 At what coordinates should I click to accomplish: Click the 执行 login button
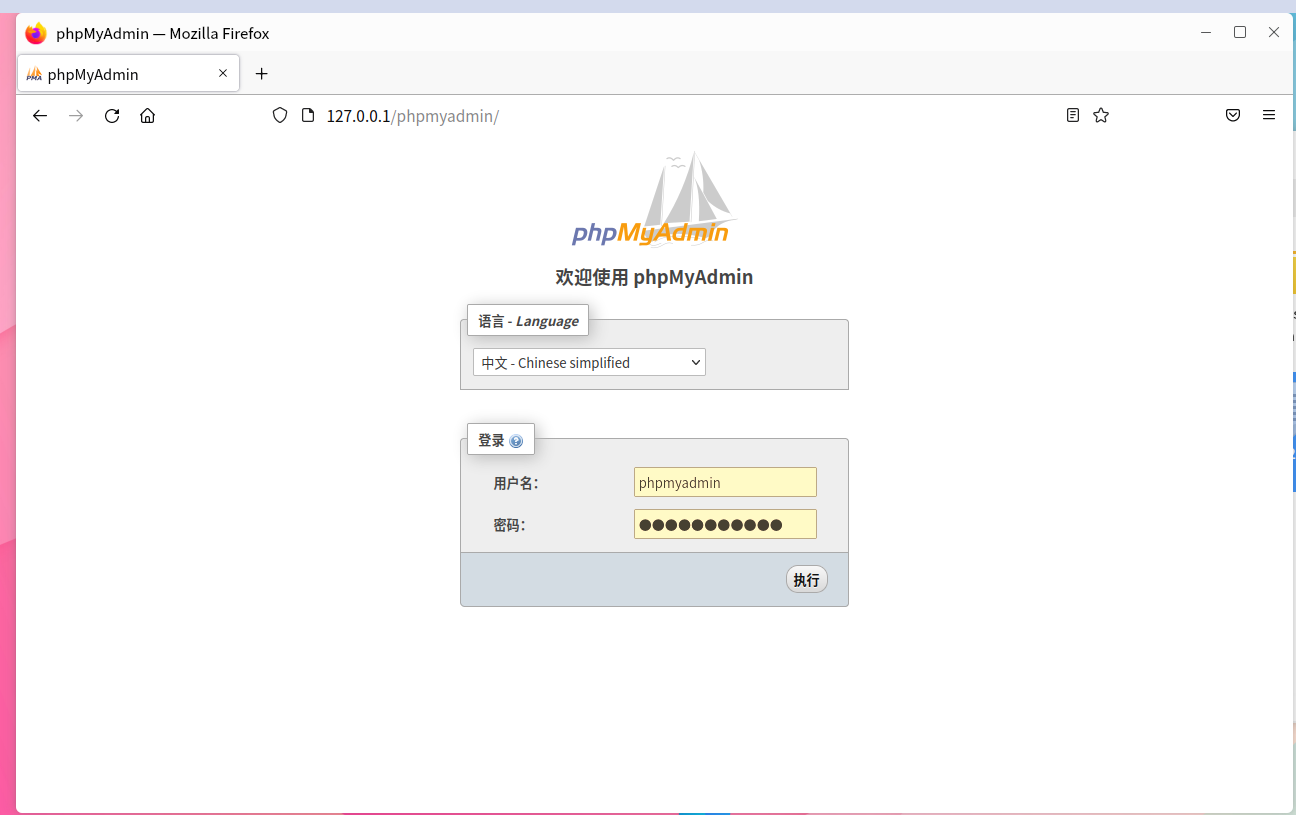tap(807, 580)
